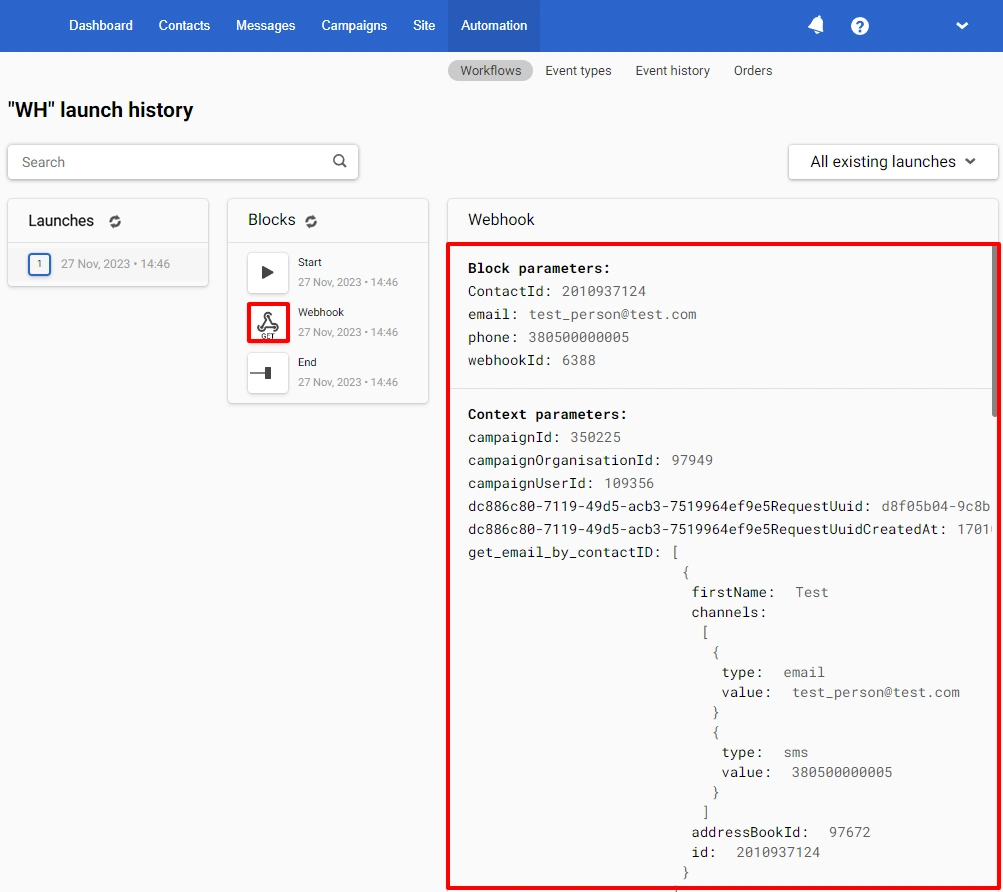
Task: Open the Campaigns menu
Action: point(354,26)
